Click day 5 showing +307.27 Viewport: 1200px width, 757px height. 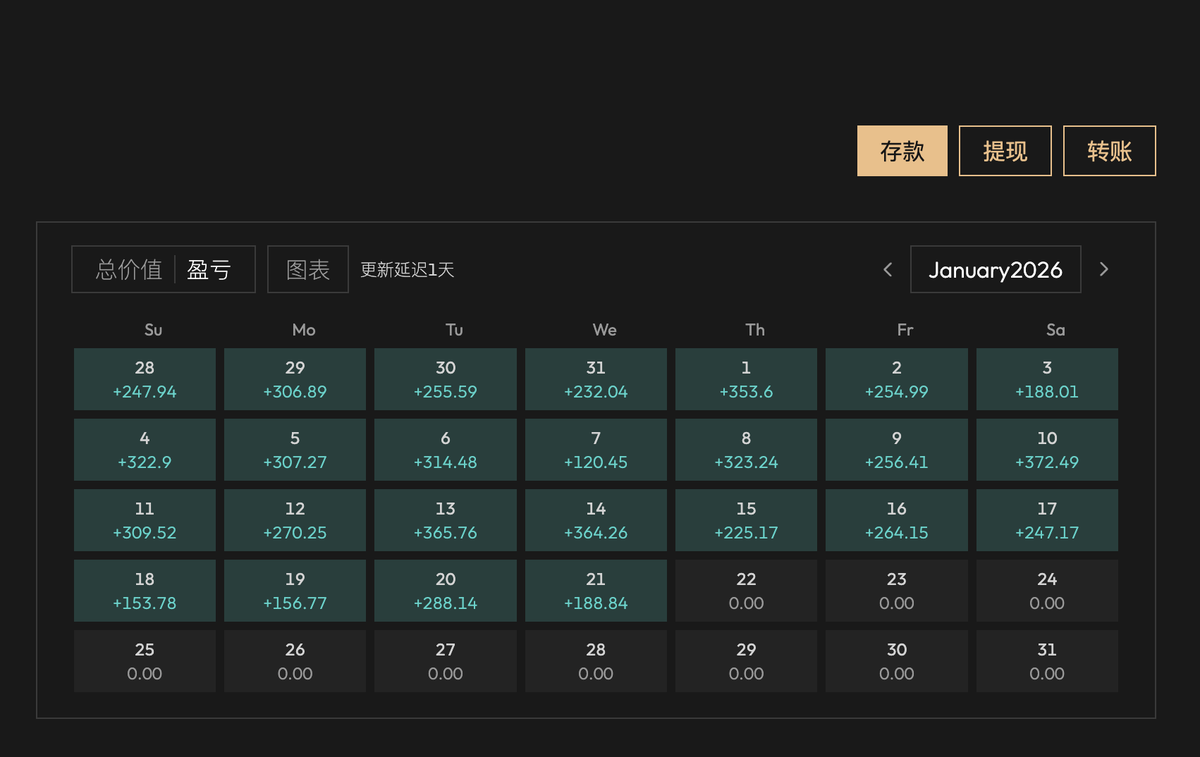295,450
